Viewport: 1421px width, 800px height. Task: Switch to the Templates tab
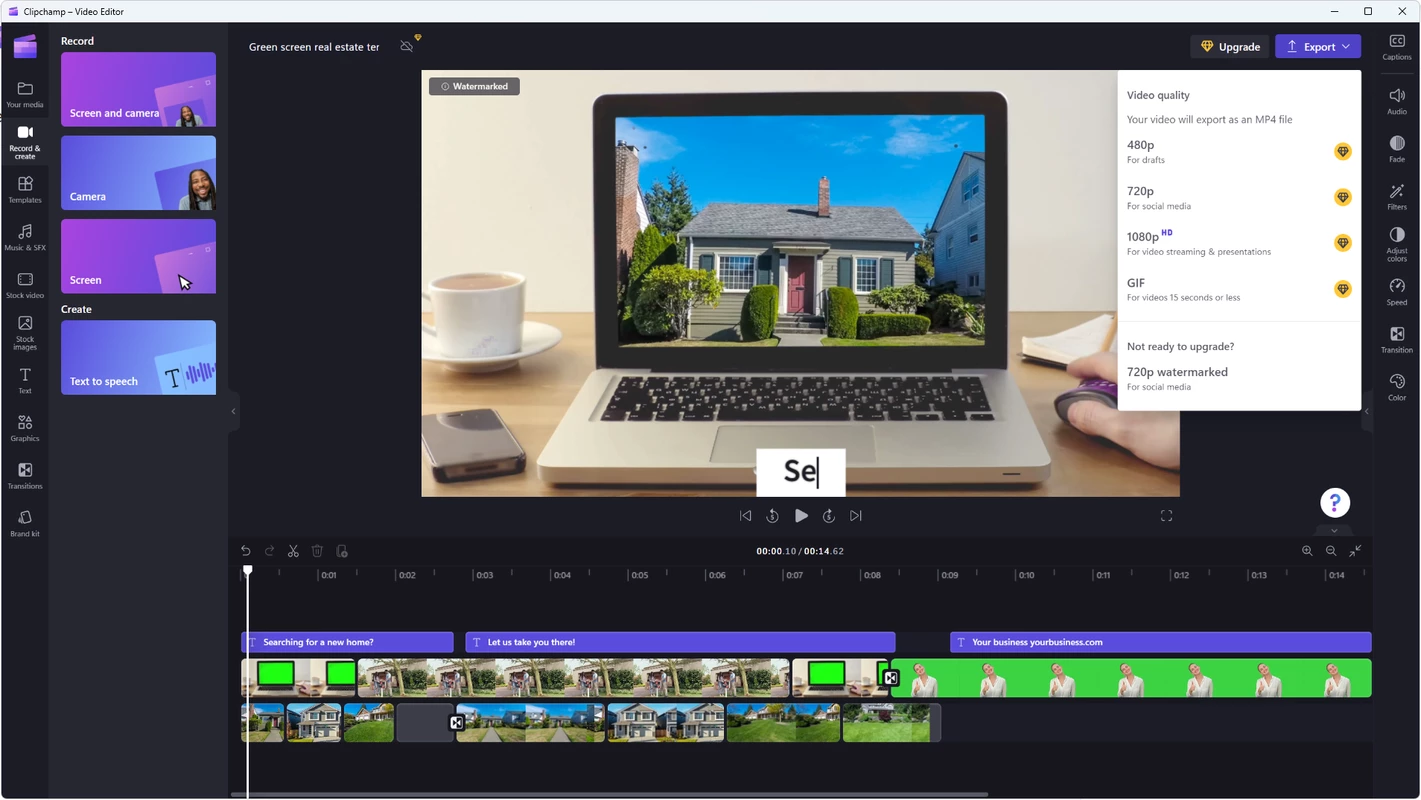(25, 189)
